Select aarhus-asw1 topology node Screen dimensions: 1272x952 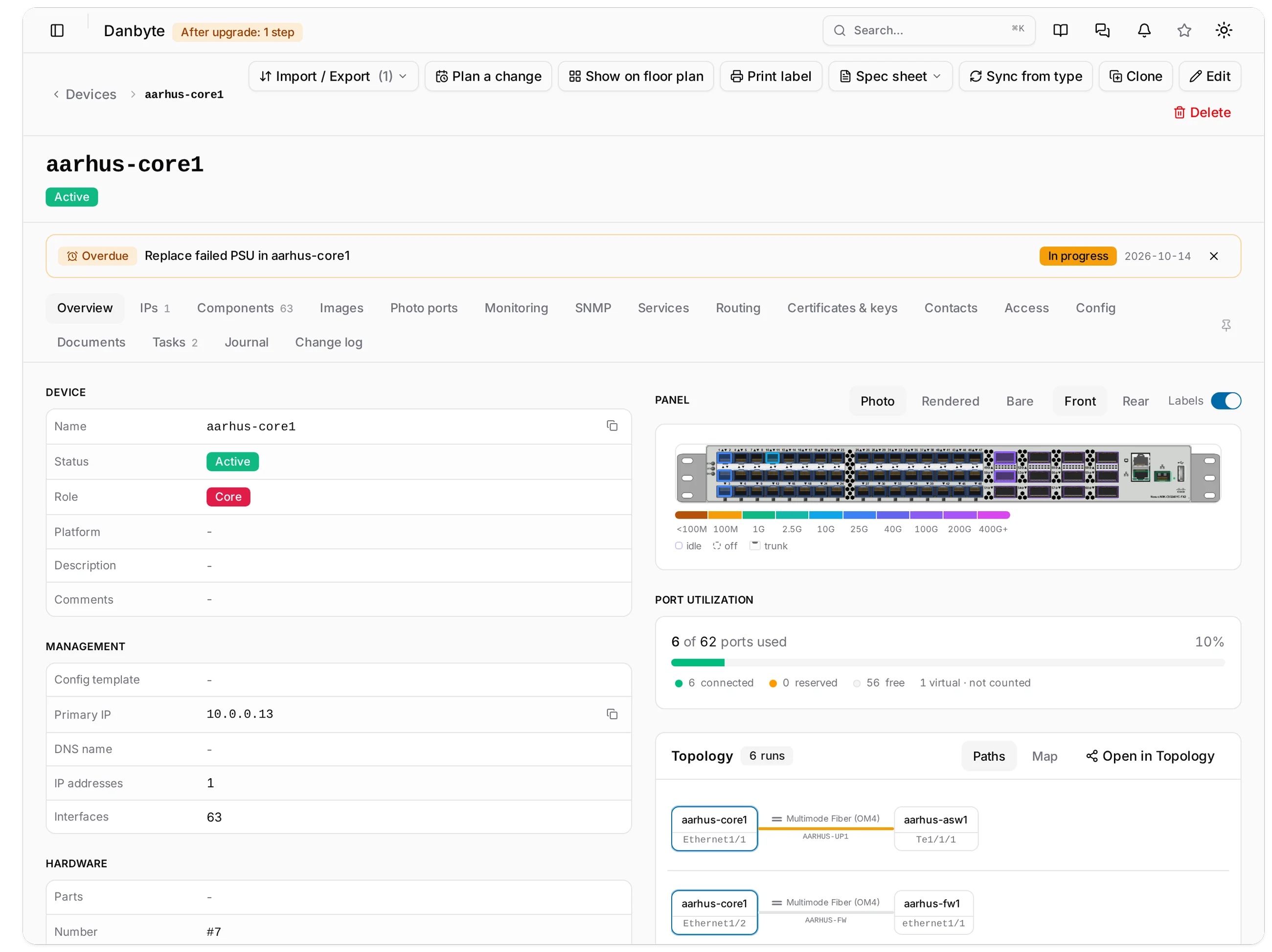tap(935, 828)
